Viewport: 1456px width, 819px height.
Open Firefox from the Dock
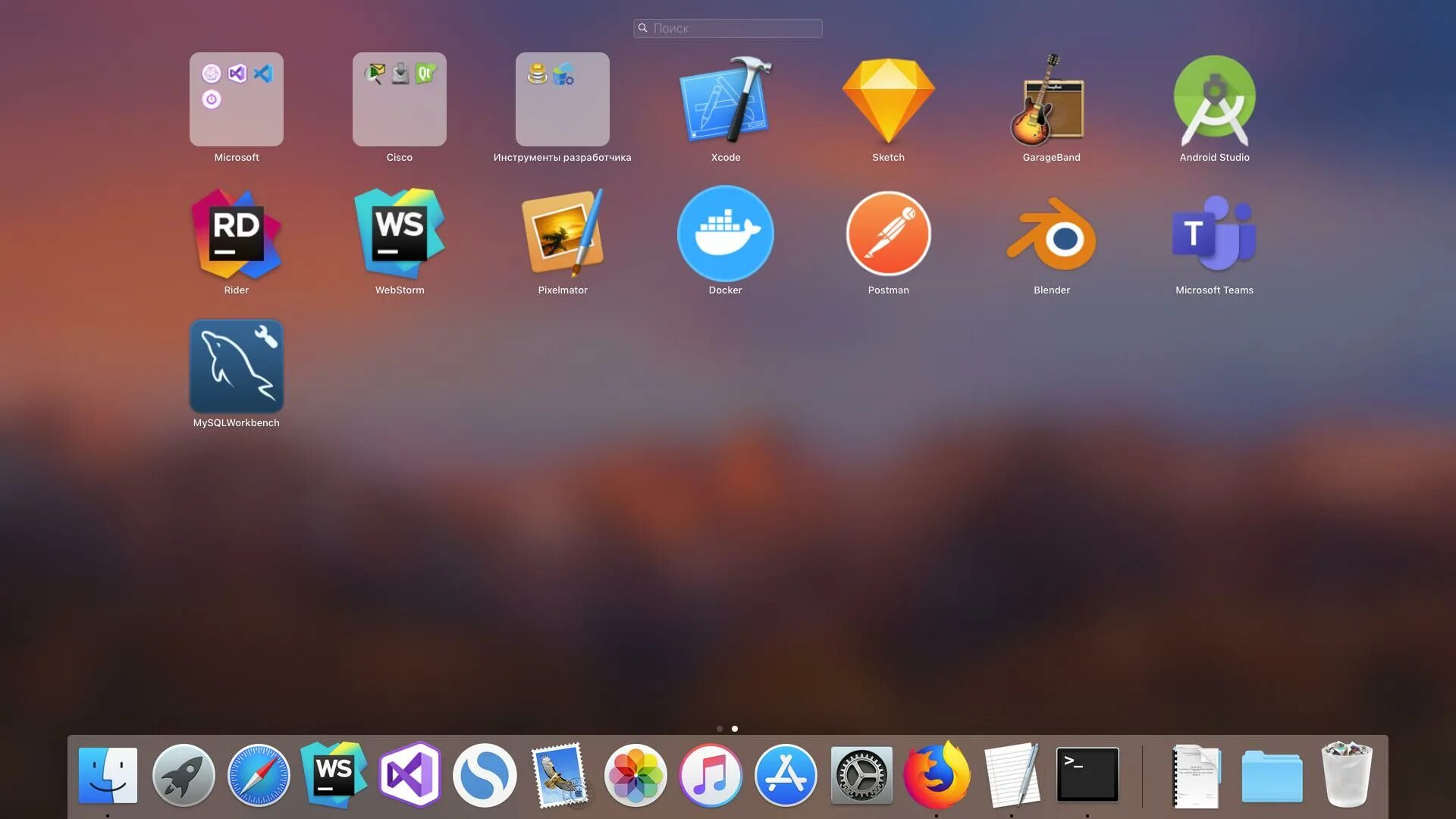pyautogui.click(x=937, y=775)
